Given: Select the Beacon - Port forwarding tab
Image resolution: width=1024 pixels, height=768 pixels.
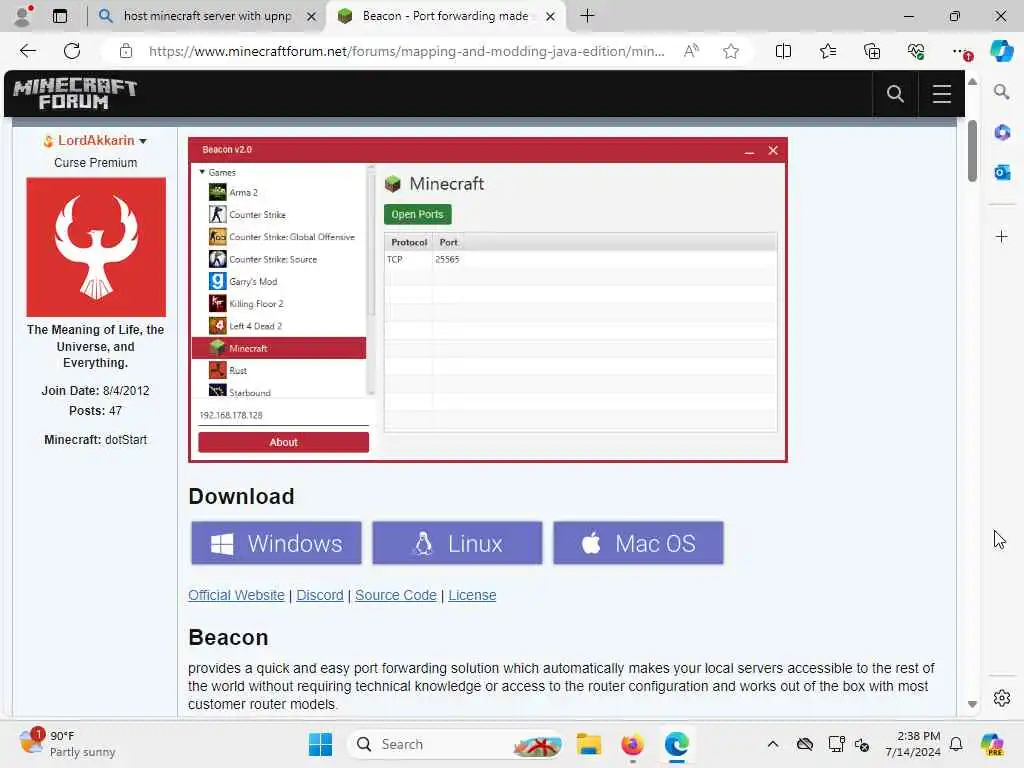Looking at the screenshot, I should tap(445, 16).
